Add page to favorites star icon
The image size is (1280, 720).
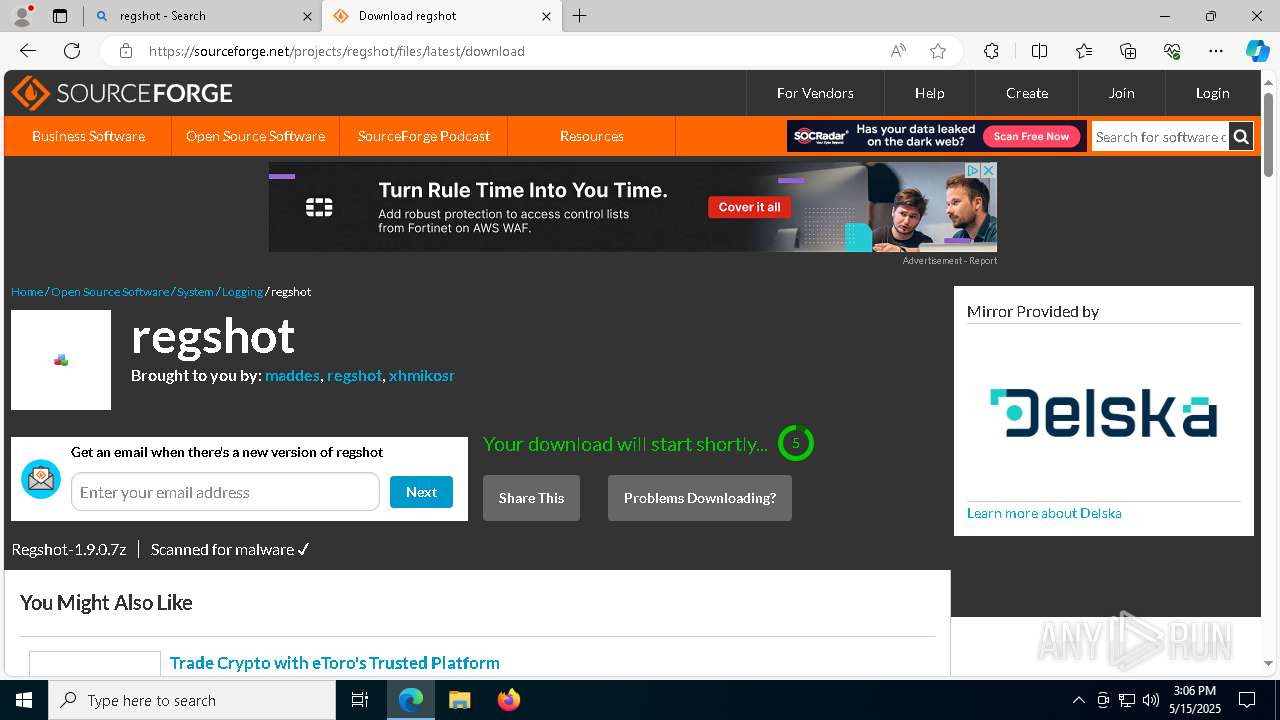tap(937, 51)
